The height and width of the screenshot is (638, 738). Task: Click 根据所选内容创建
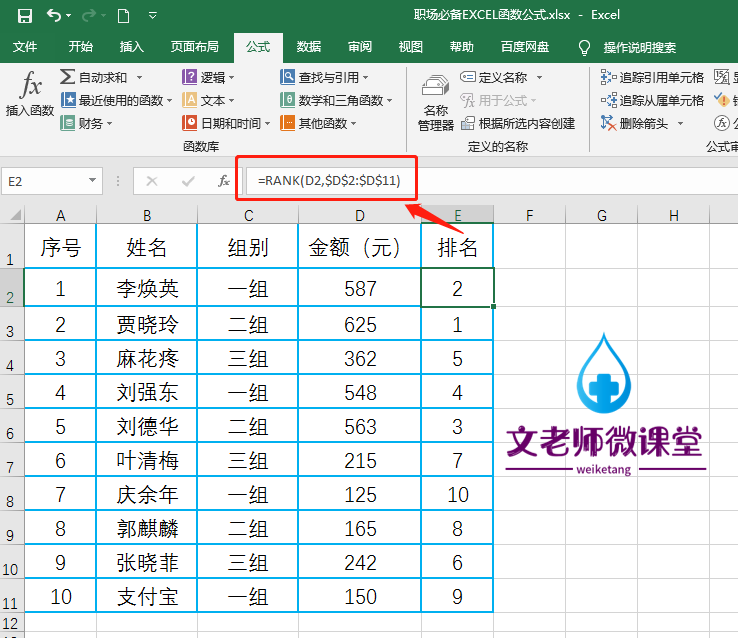(518, 123)
